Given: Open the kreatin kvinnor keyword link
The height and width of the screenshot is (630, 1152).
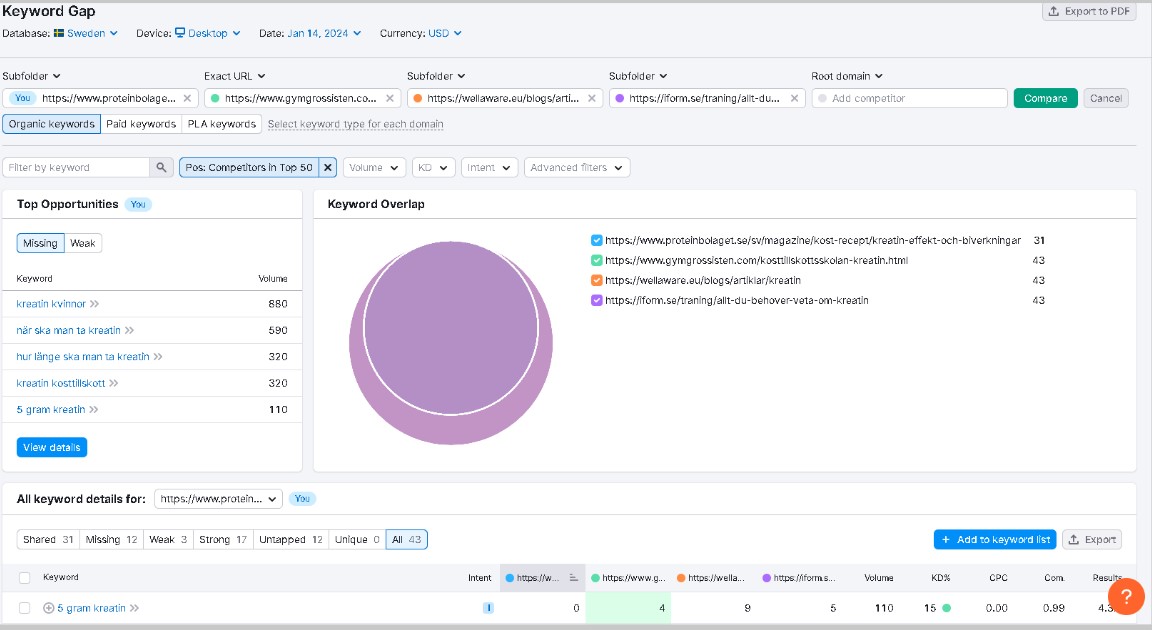Looking at the screenshot, I should click(x=51, y=303).
